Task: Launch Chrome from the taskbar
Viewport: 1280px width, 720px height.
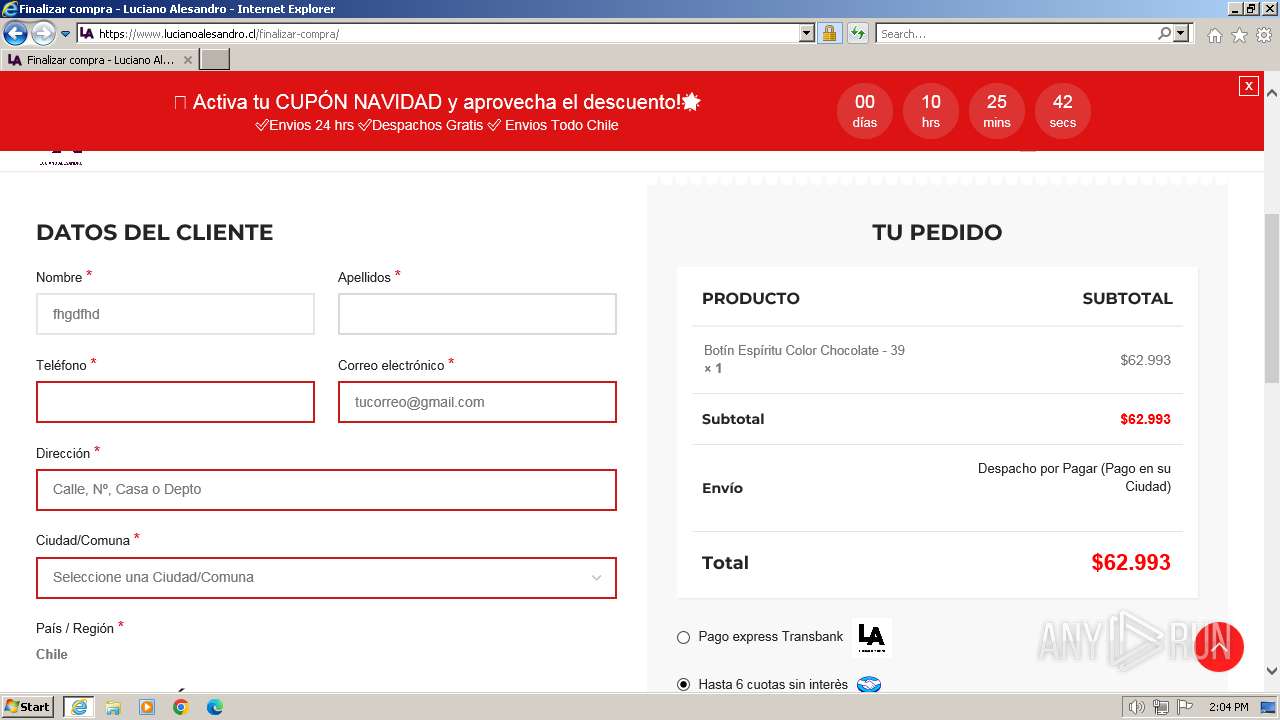Action: (181, 707)
